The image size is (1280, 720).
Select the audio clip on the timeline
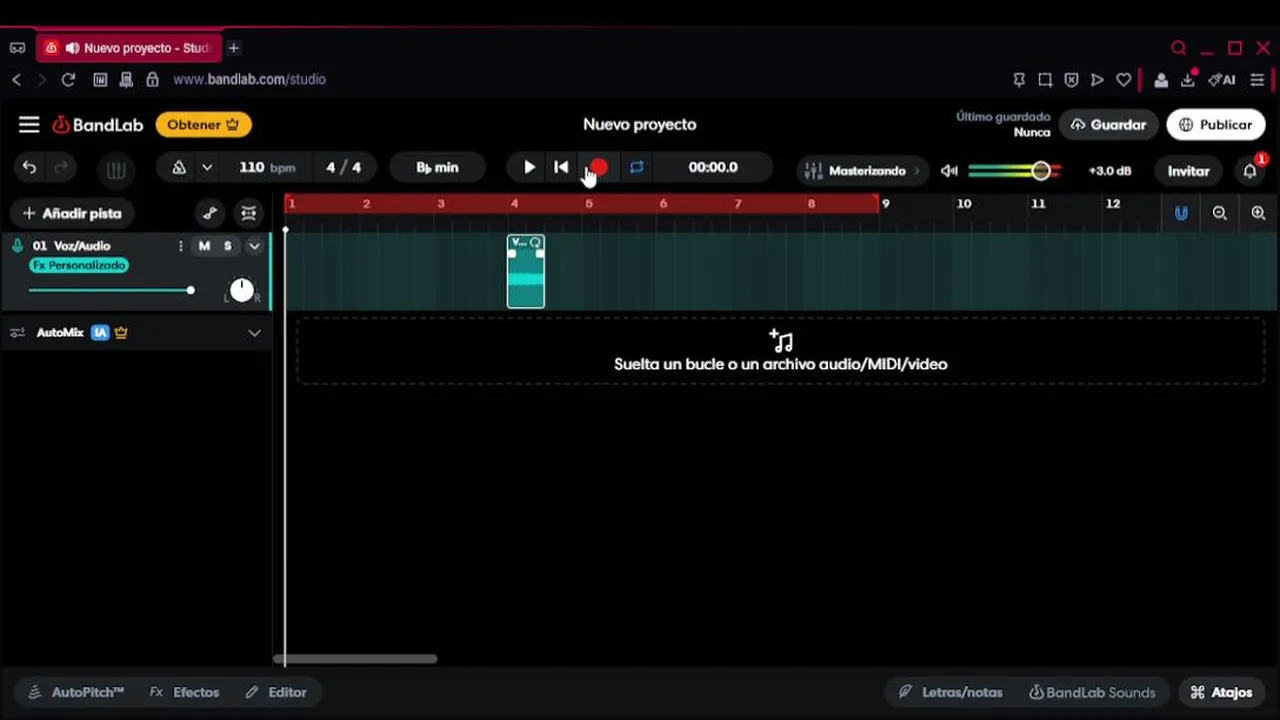(x=526, y=271)
